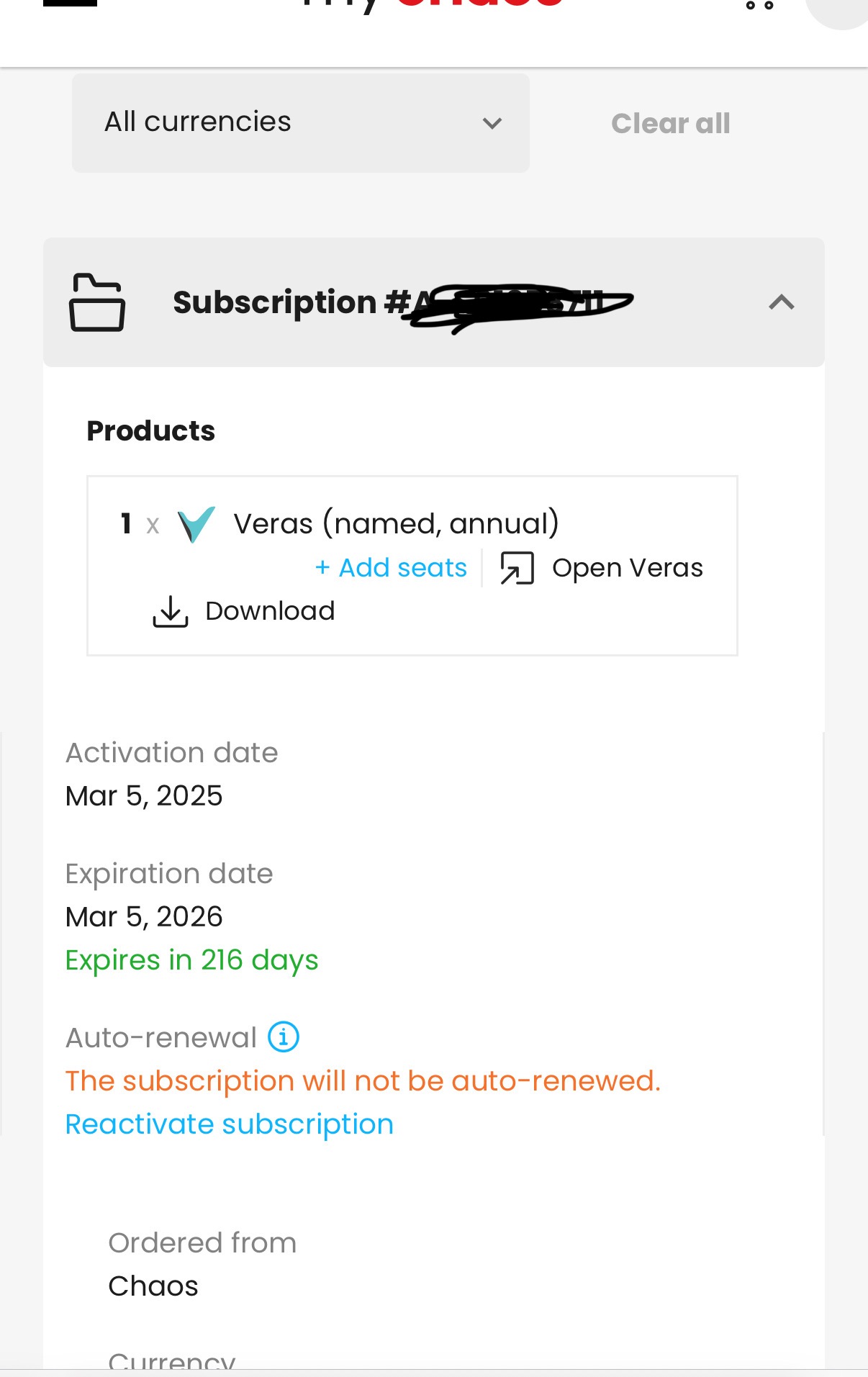Click the Expires in 216 days text

[191, 961]
